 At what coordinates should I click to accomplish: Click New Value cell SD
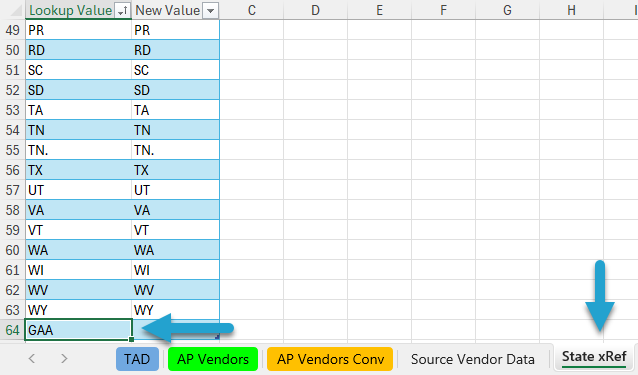pos(175,90)
